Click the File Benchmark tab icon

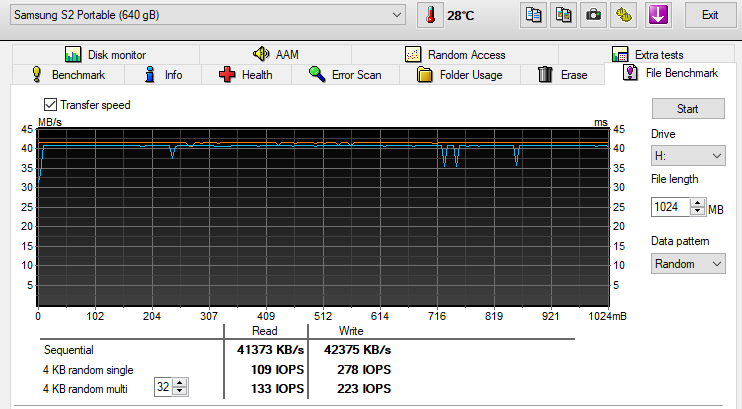(630, 72)
